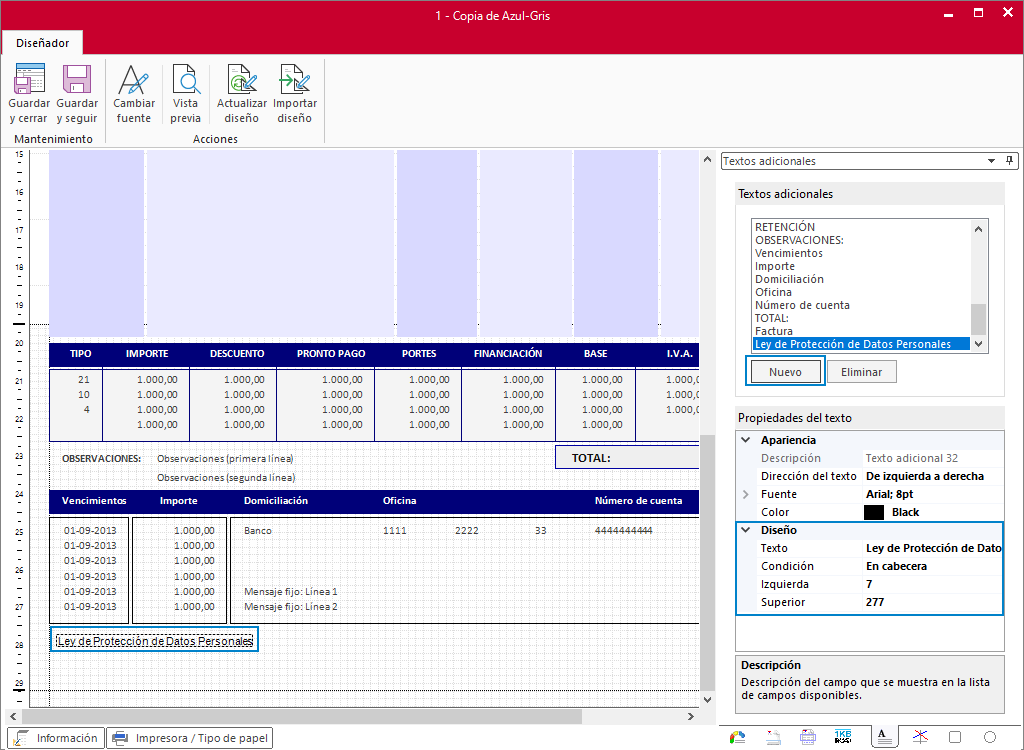Toggle the pin on Textos adicionales panel
1024x750 pixels.
[x=1009, y=161]
